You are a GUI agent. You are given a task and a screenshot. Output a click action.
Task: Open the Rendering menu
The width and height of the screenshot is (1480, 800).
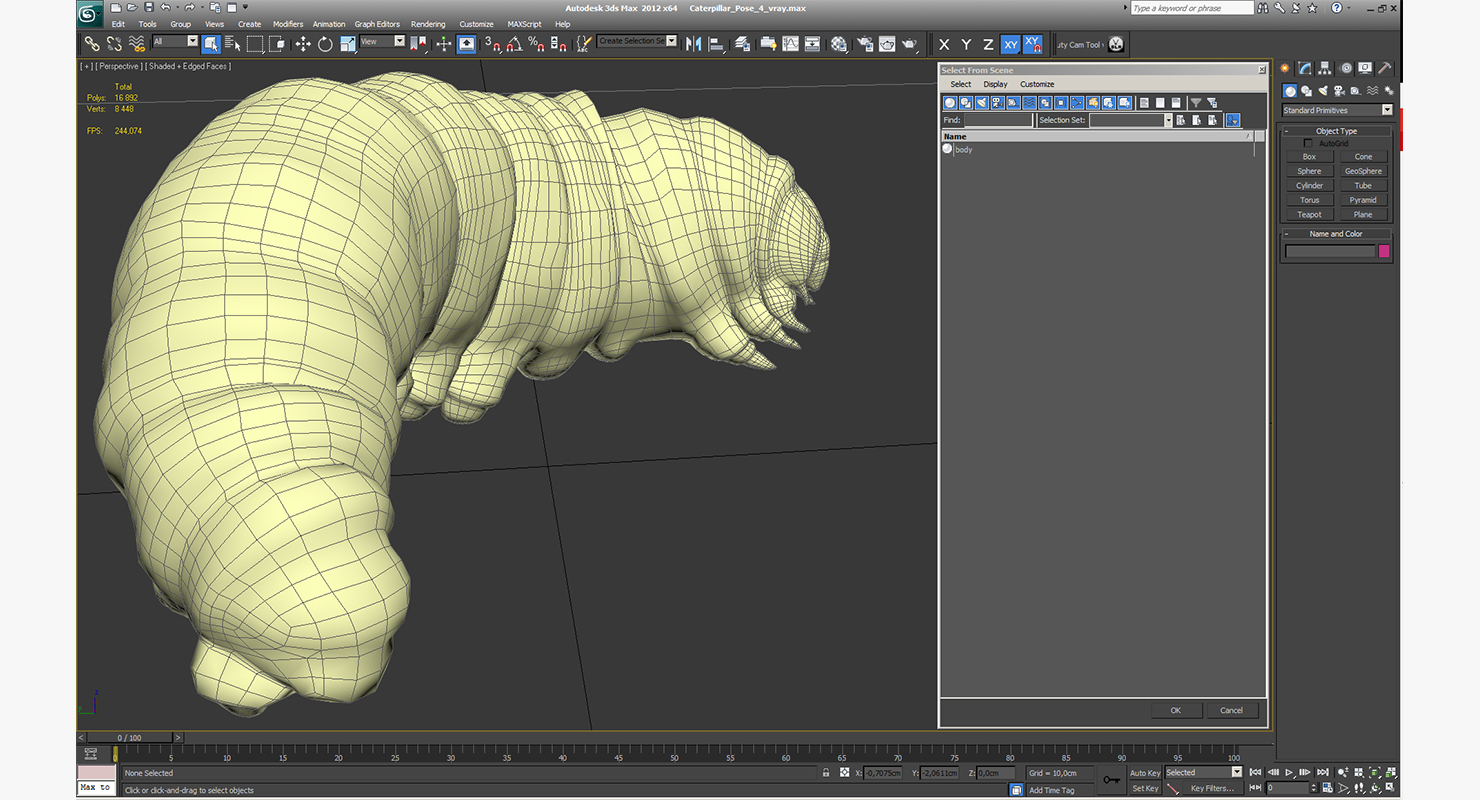click(x=428, y=24)
